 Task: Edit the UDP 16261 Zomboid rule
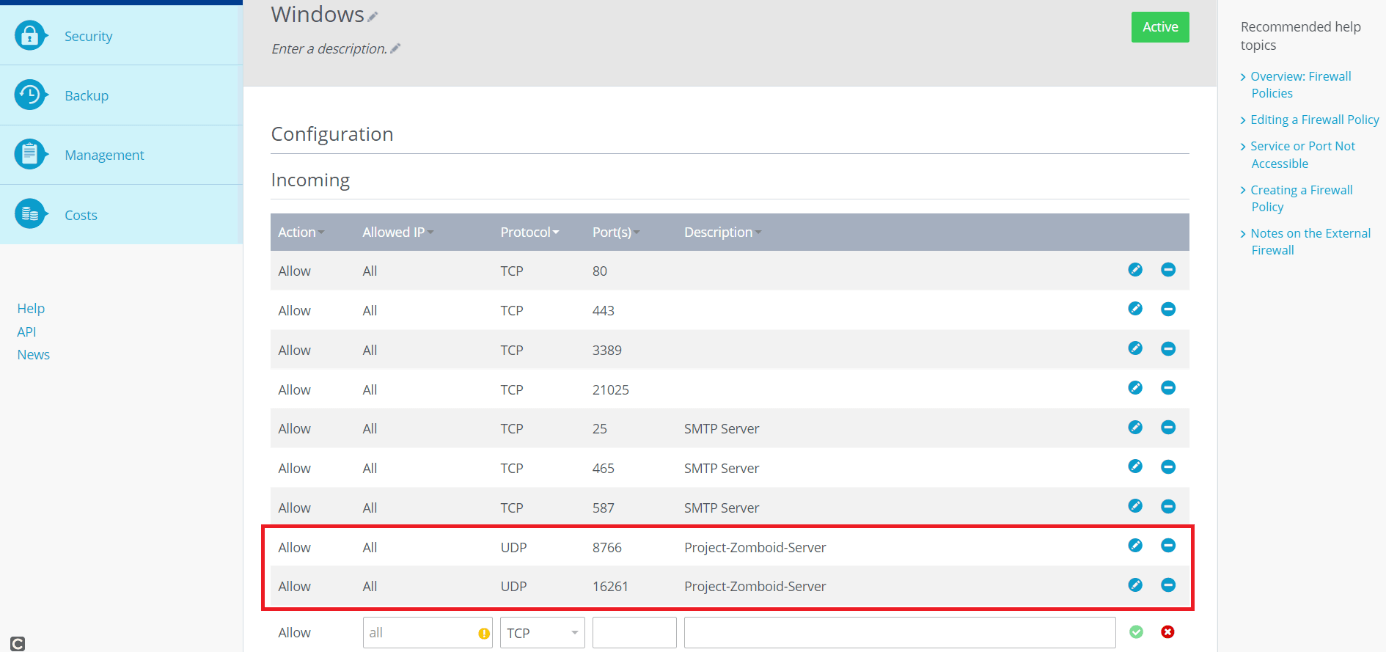[1135, 585]
